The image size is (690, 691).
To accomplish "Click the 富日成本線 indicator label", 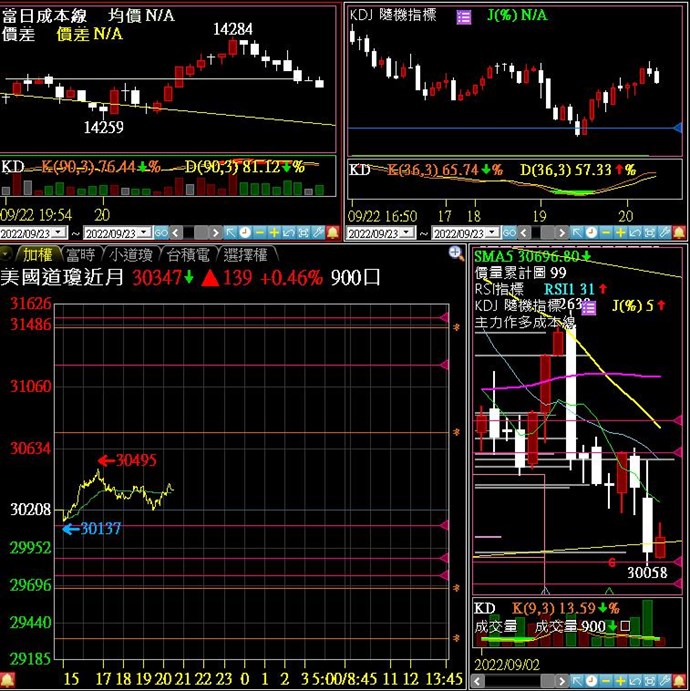I will pyautogui.click(x=44, y=16).
